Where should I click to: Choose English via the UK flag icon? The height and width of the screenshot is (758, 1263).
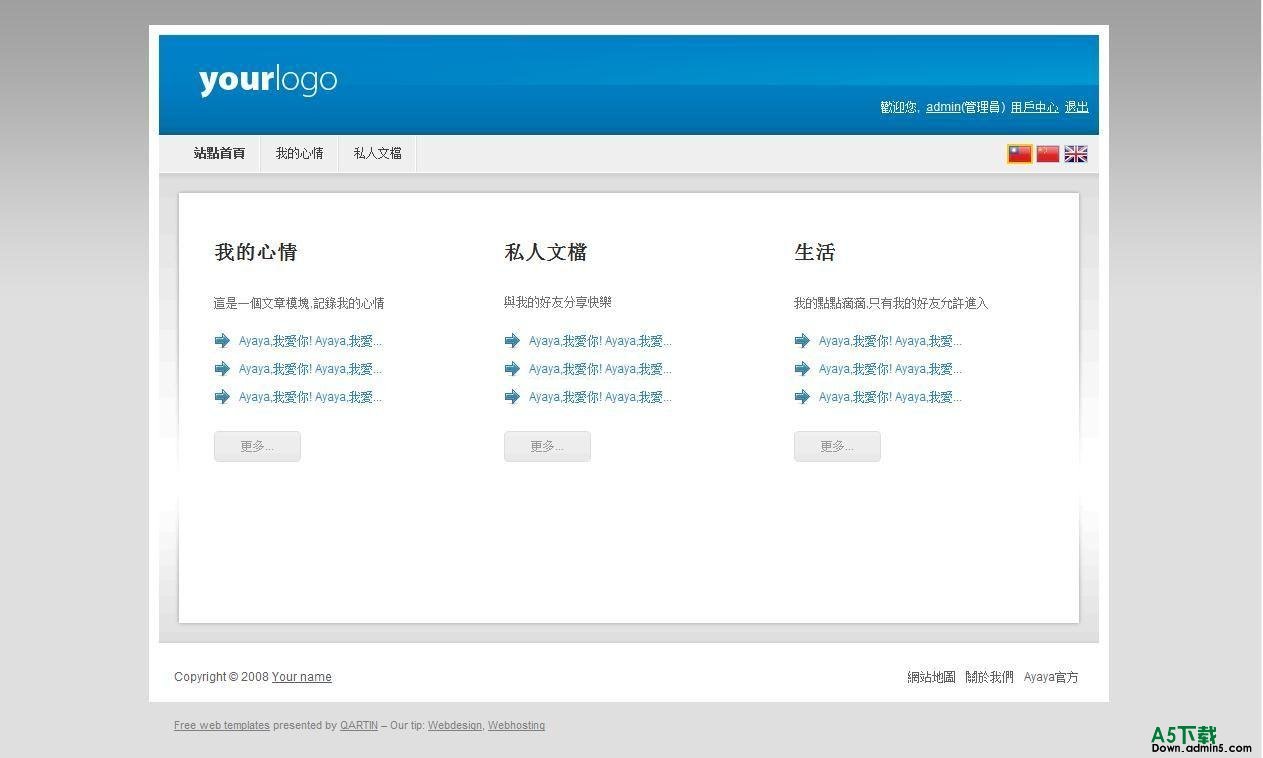click(x=1075, y=154)
